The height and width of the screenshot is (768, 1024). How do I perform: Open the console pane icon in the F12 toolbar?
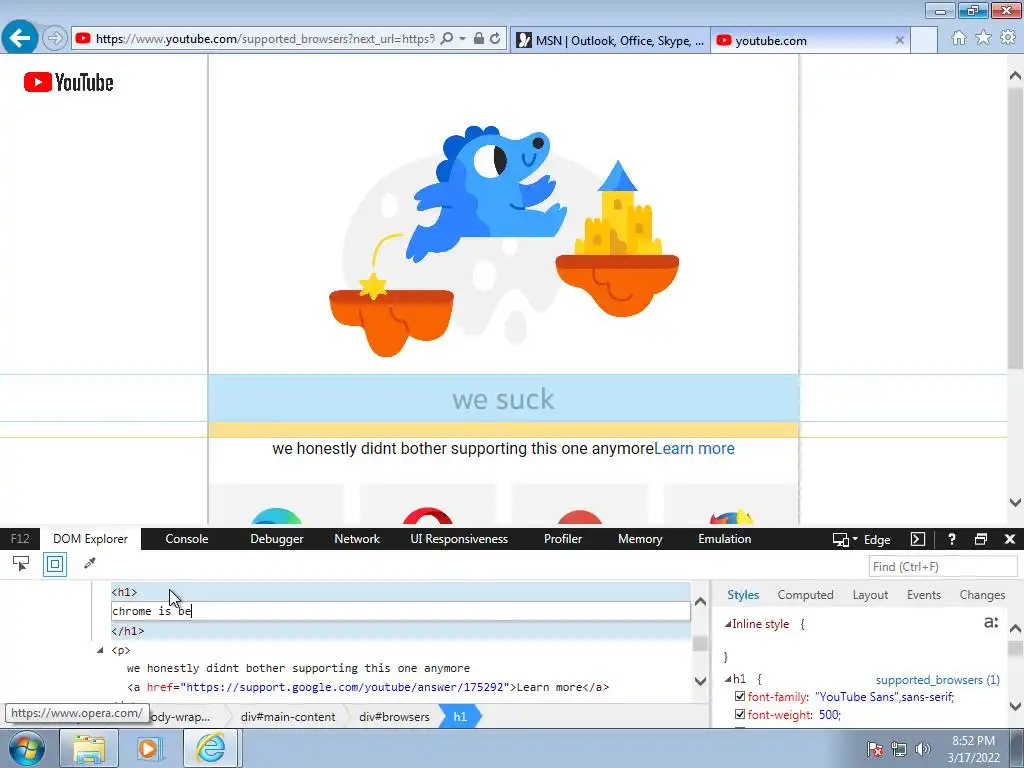coord(918,539)
